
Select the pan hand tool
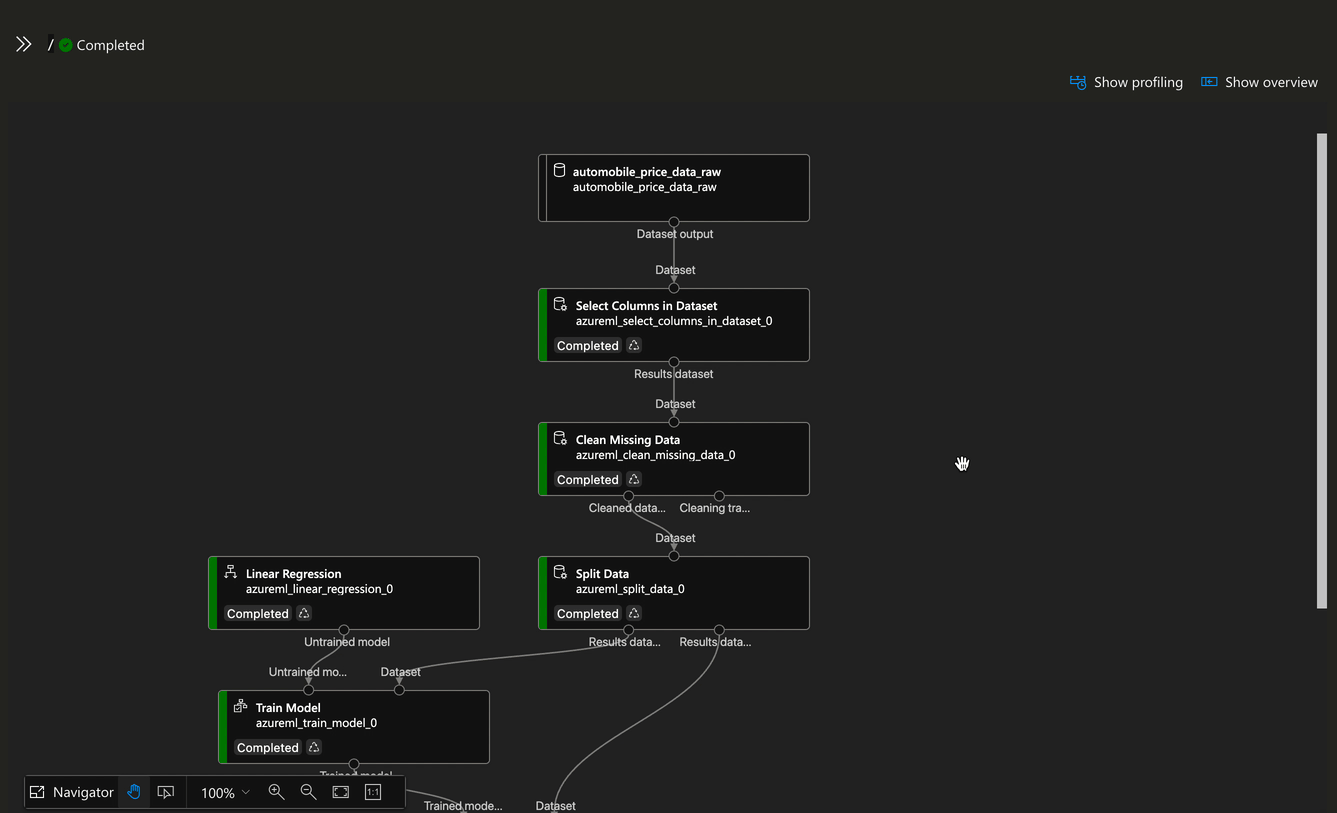click(134, 792)
